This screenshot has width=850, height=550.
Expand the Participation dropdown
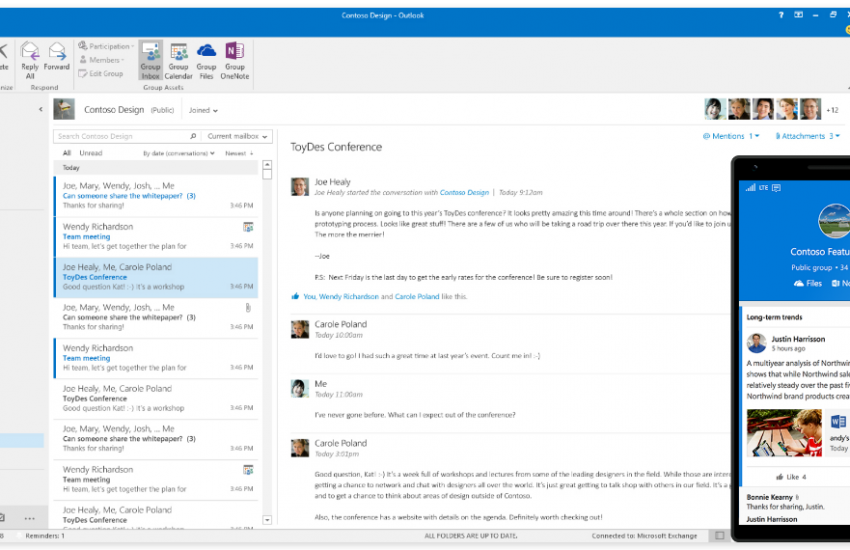pyautogui.click(x=106, y=46)
